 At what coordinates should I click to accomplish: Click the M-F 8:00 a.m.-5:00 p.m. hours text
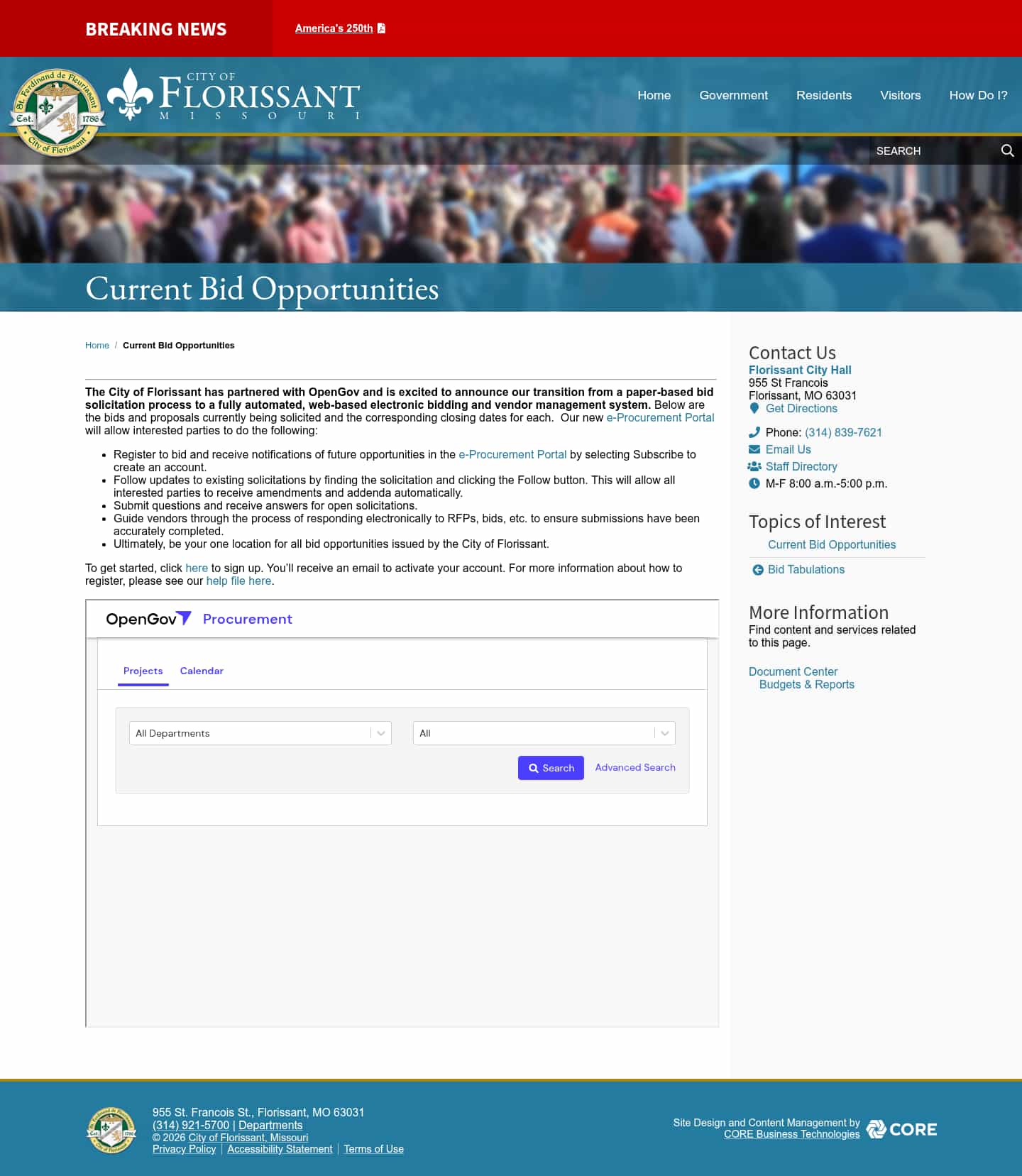coord(826,483)
